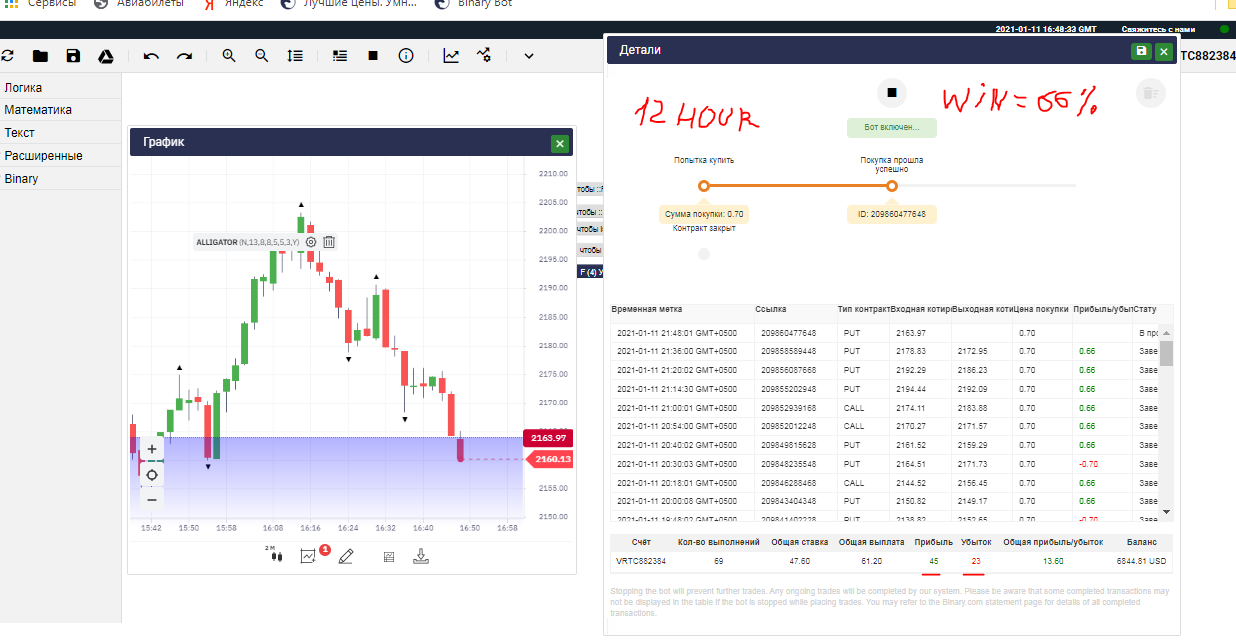Open the info circle icon
Image resolution: width=1236 pixels, height=642 pixels.
coord(406,56)
